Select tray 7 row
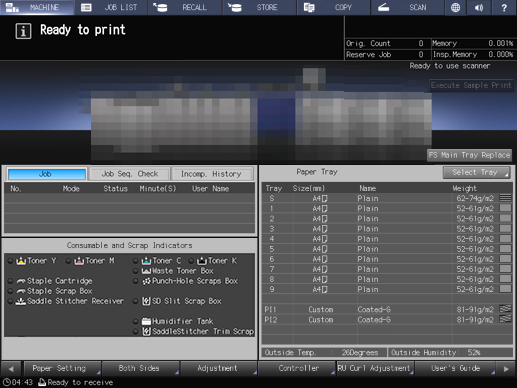Screen dimensions: 517x388 (387, 269)
